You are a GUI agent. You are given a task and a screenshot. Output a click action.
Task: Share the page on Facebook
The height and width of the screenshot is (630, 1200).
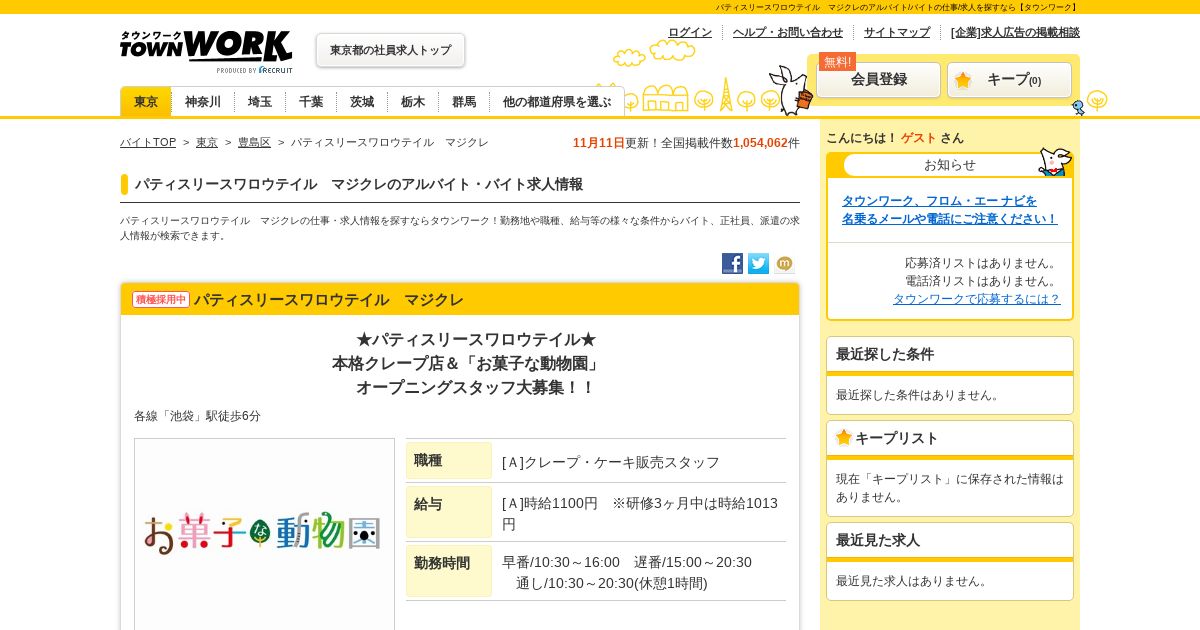pos(732,264)
